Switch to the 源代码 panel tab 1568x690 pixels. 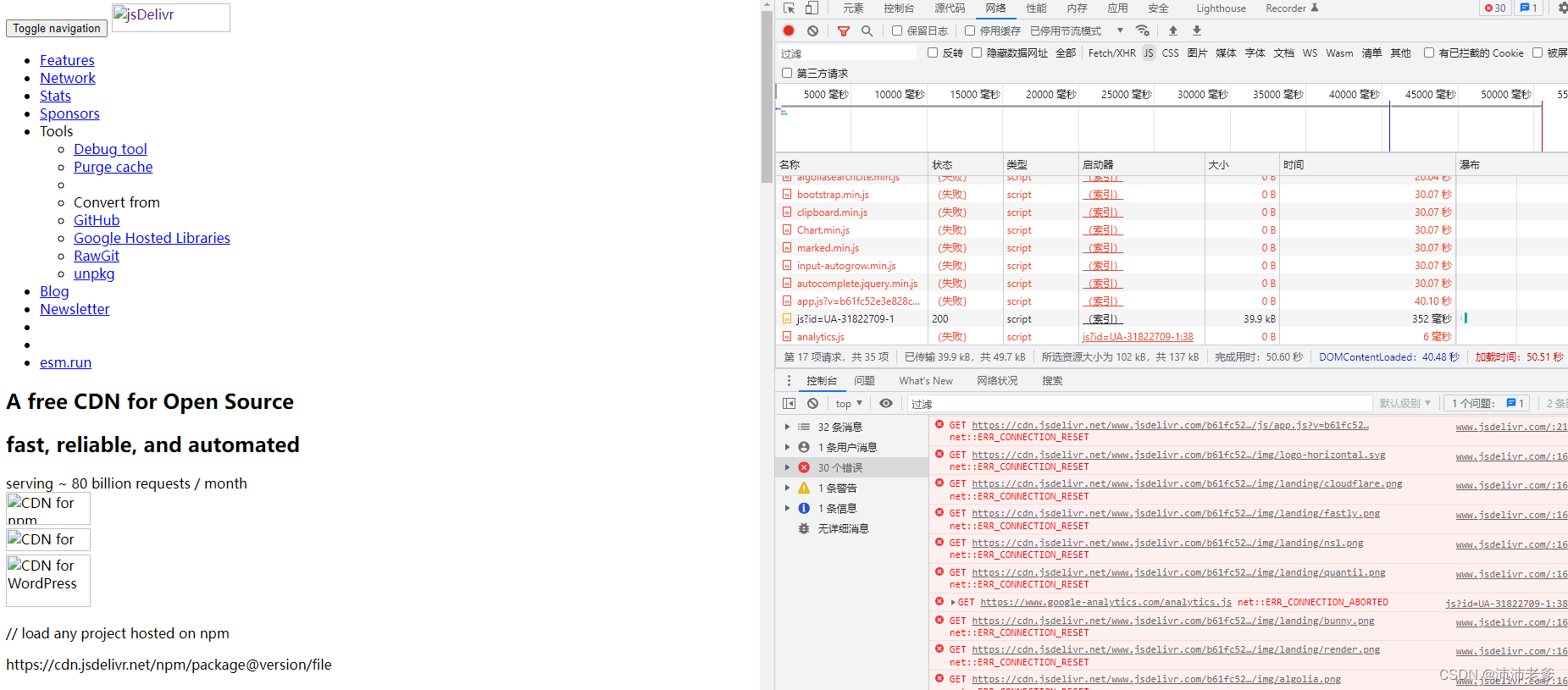(950, 8)
